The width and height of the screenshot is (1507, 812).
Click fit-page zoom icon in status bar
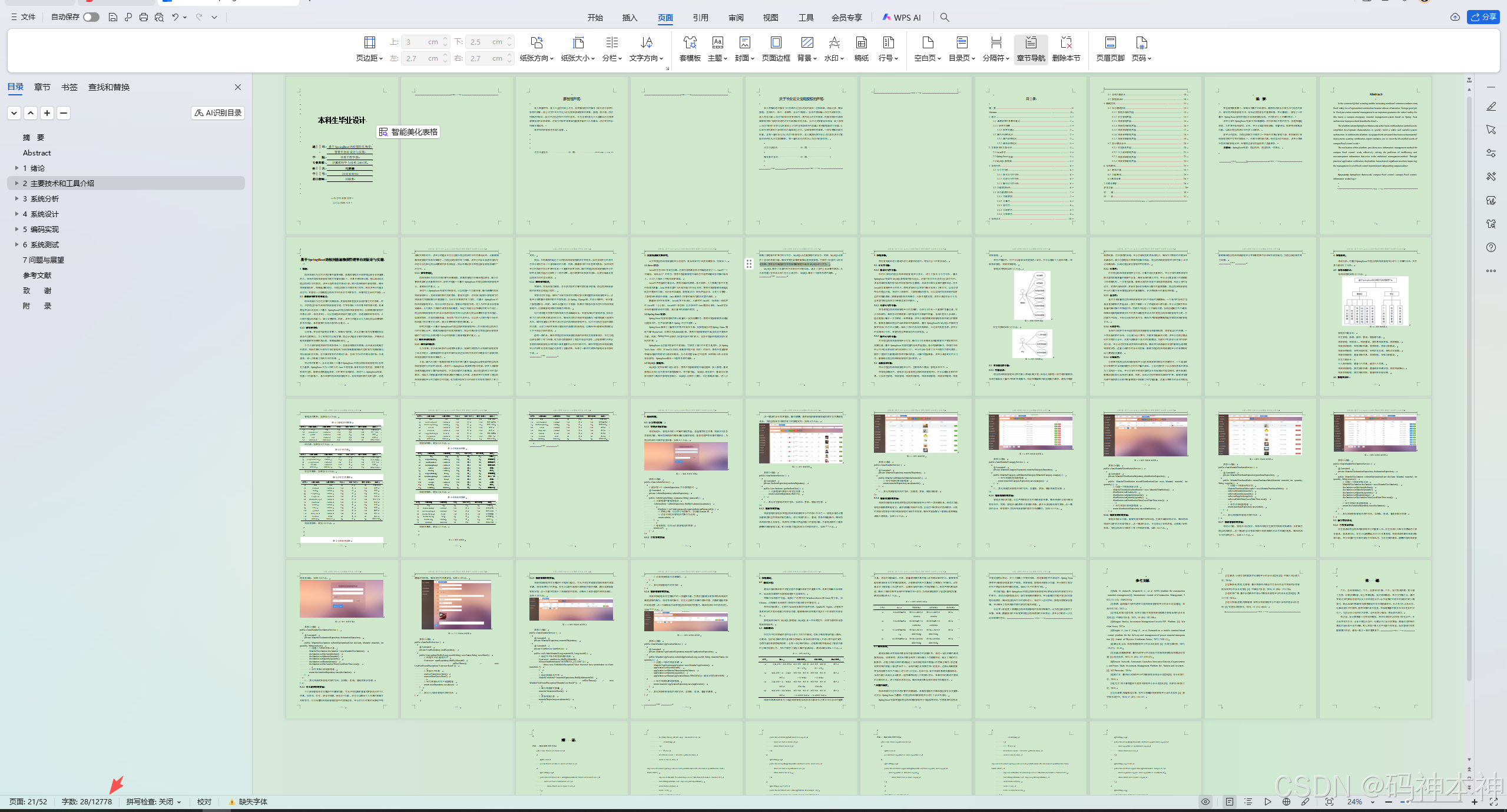pyautogui.click(x=1329, y=801)
